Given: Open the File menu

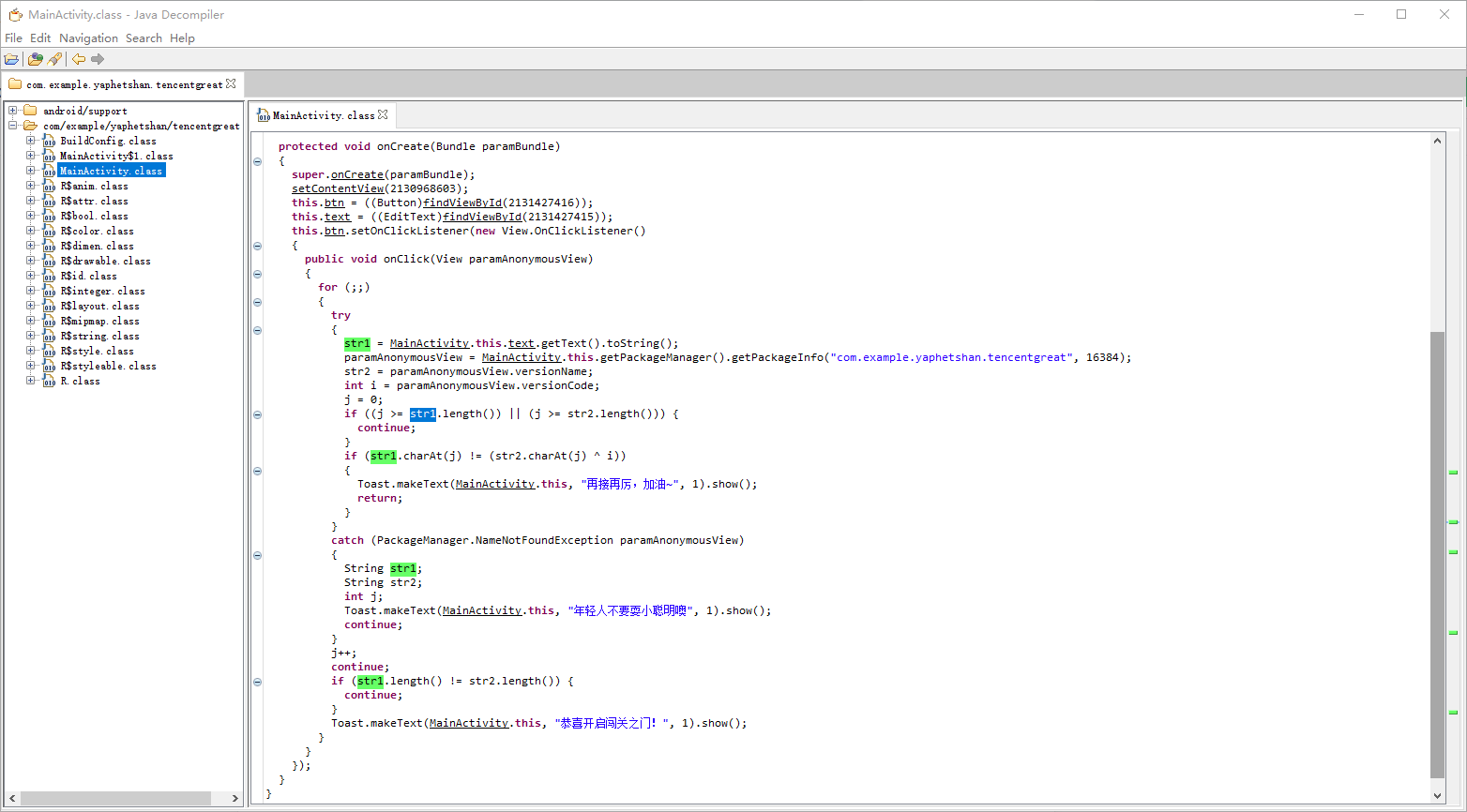Looking at the screenshot, I should click(13, 38).
